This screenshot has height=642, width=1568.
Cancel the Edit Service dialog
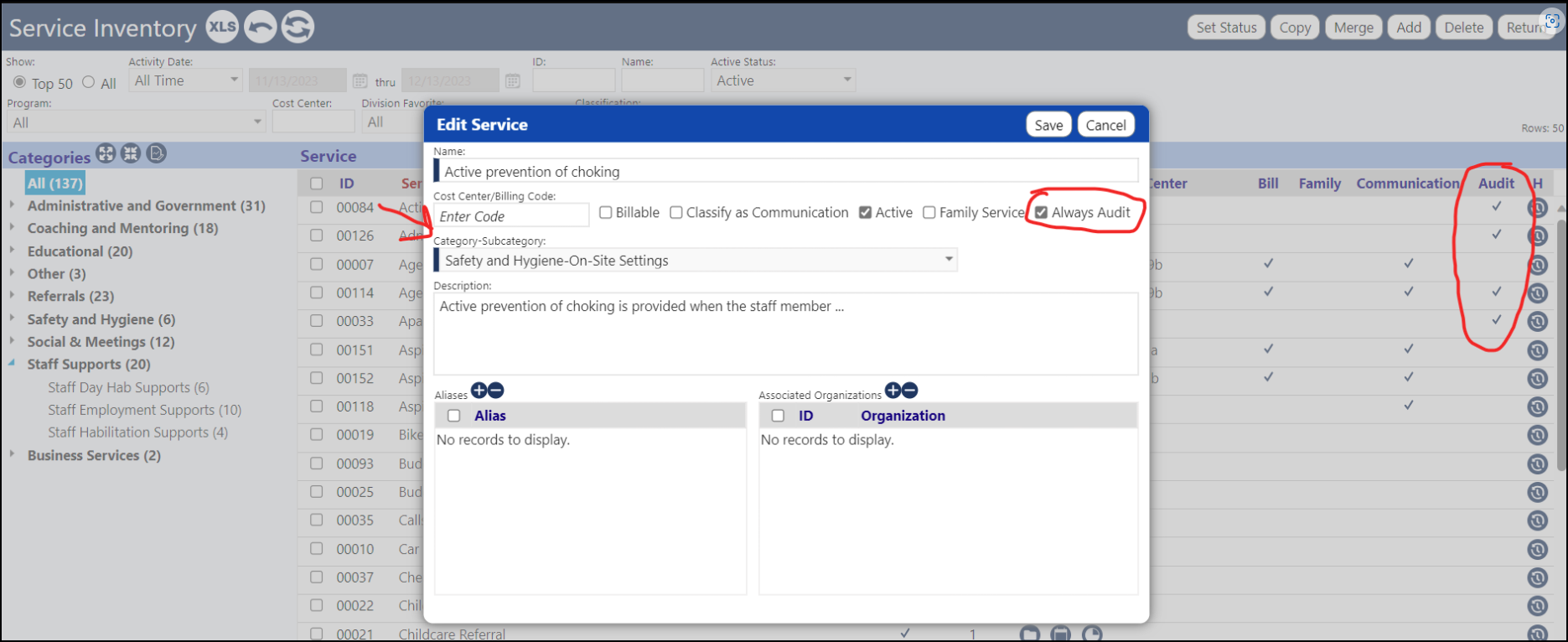1106,125
